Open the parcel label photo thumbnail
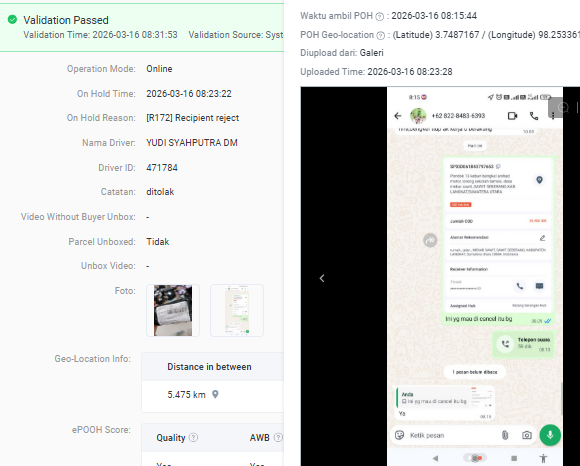 (173, 310)
